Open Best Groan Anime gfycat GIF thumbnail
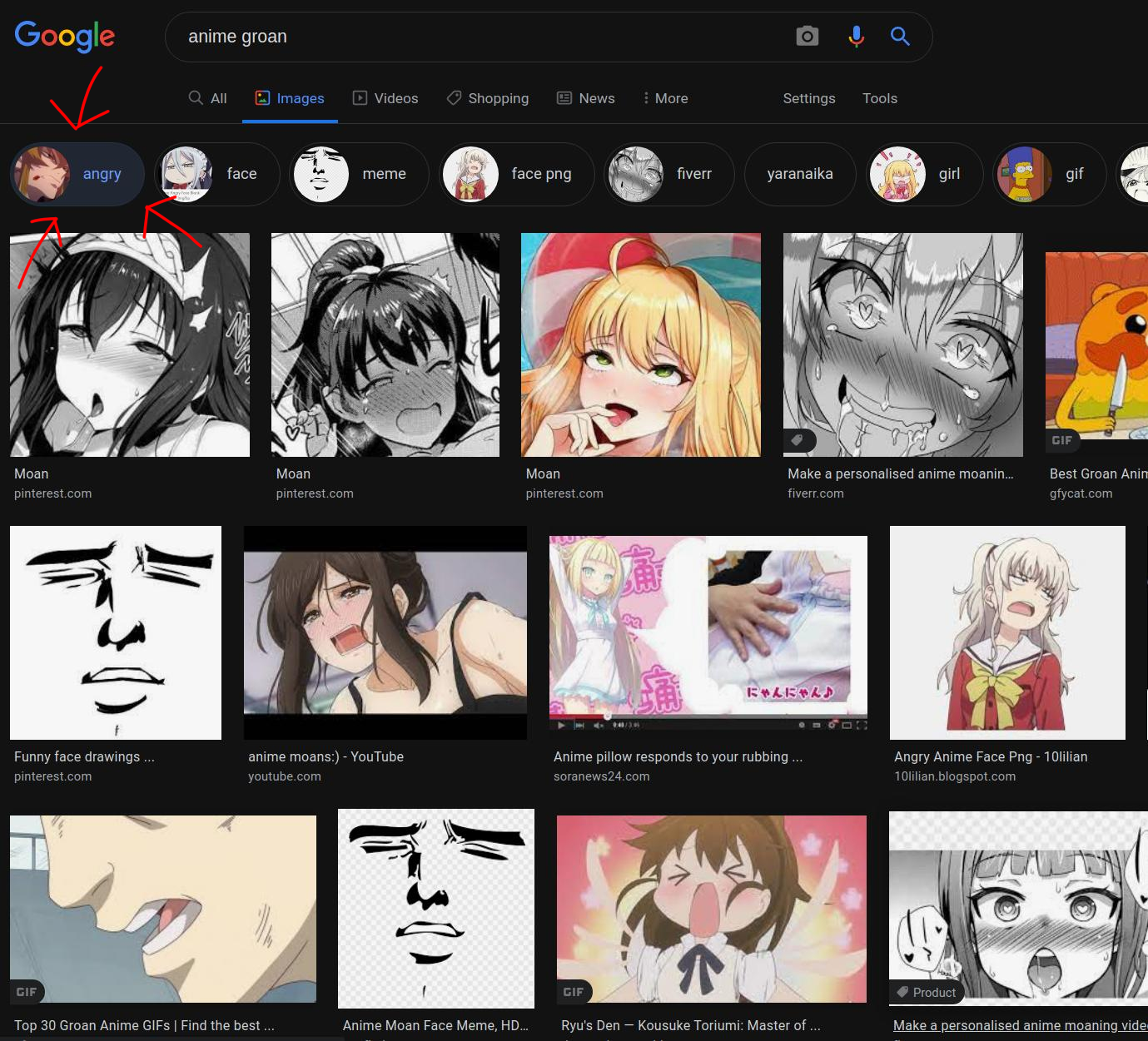Viewport: 1148px width, 1041px height. (x=1096, y=345)
